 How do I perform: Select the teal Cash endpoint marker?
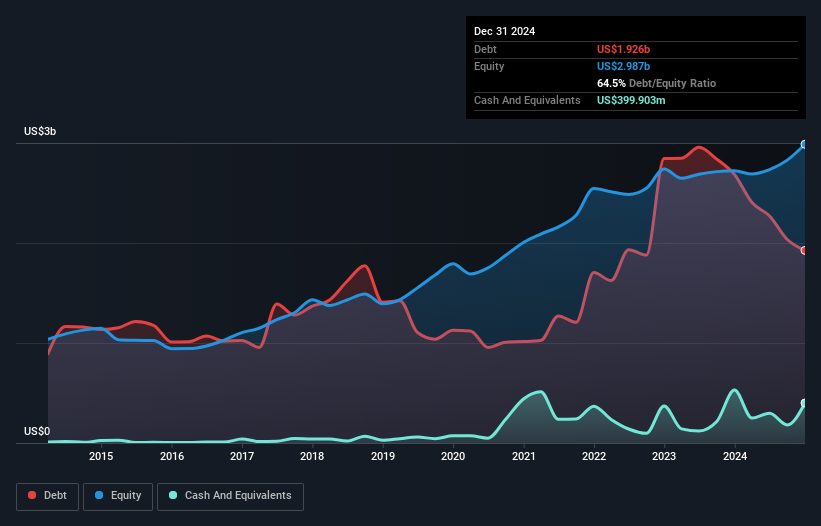coord(804,403)
